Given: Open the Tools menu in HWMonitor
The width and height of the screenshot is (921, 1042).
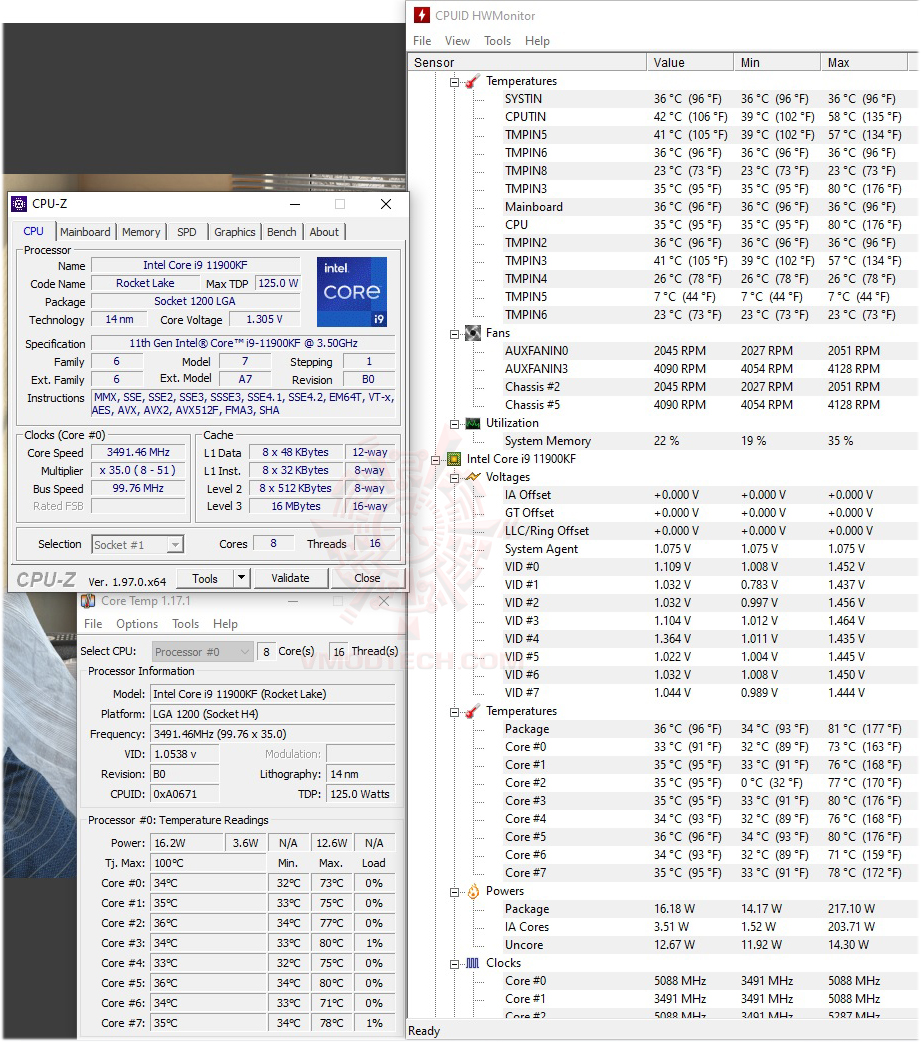Looking at the screenshot, I should [498, 41].
